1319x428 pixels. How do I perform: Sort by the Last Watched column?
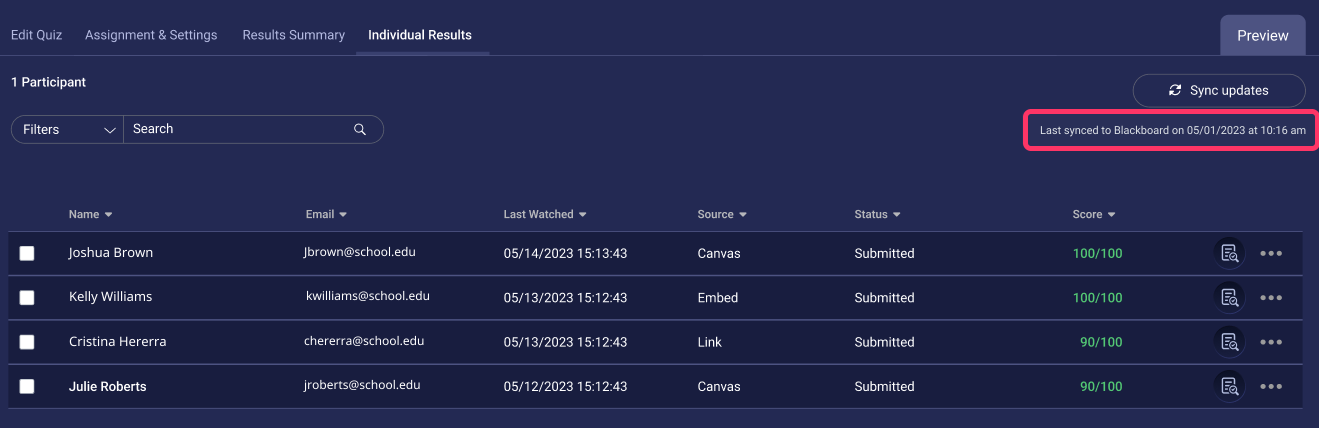pyautogui.click(x=544, y=214)
